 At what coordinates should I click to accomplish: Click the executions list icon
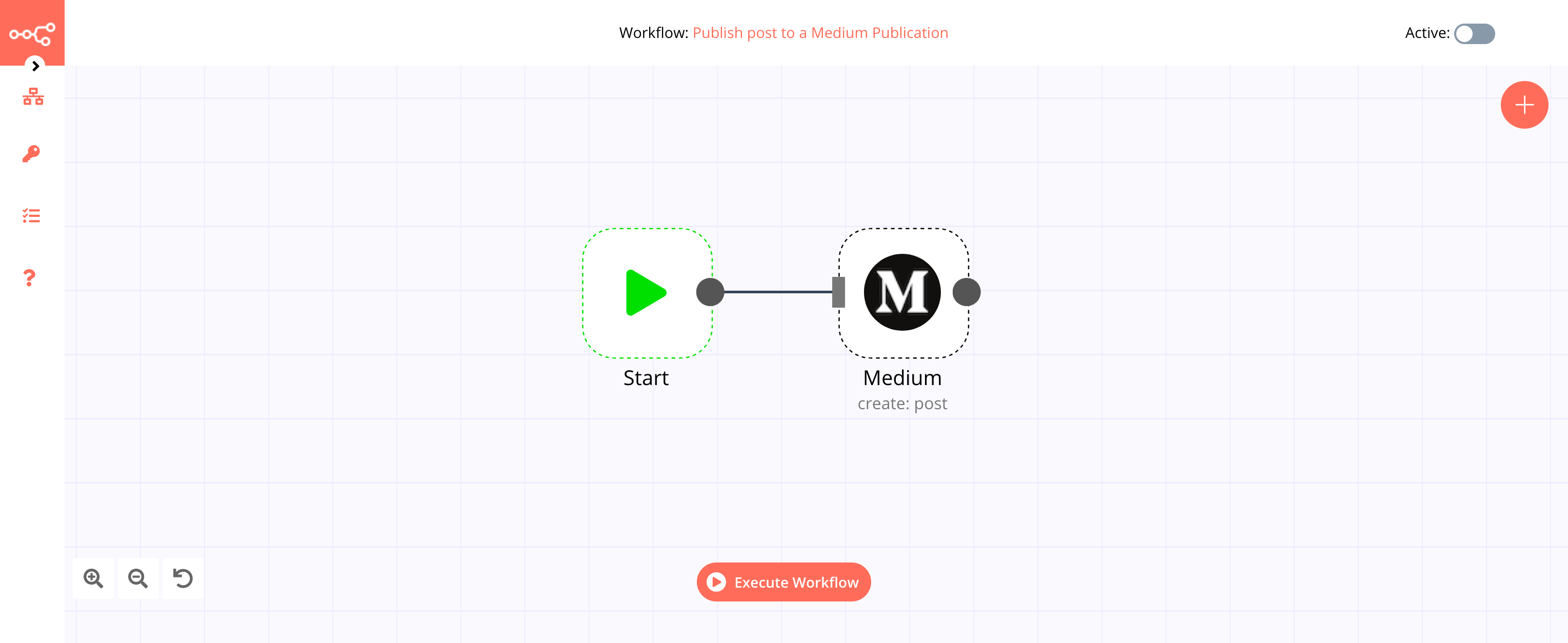coord(31,216)
